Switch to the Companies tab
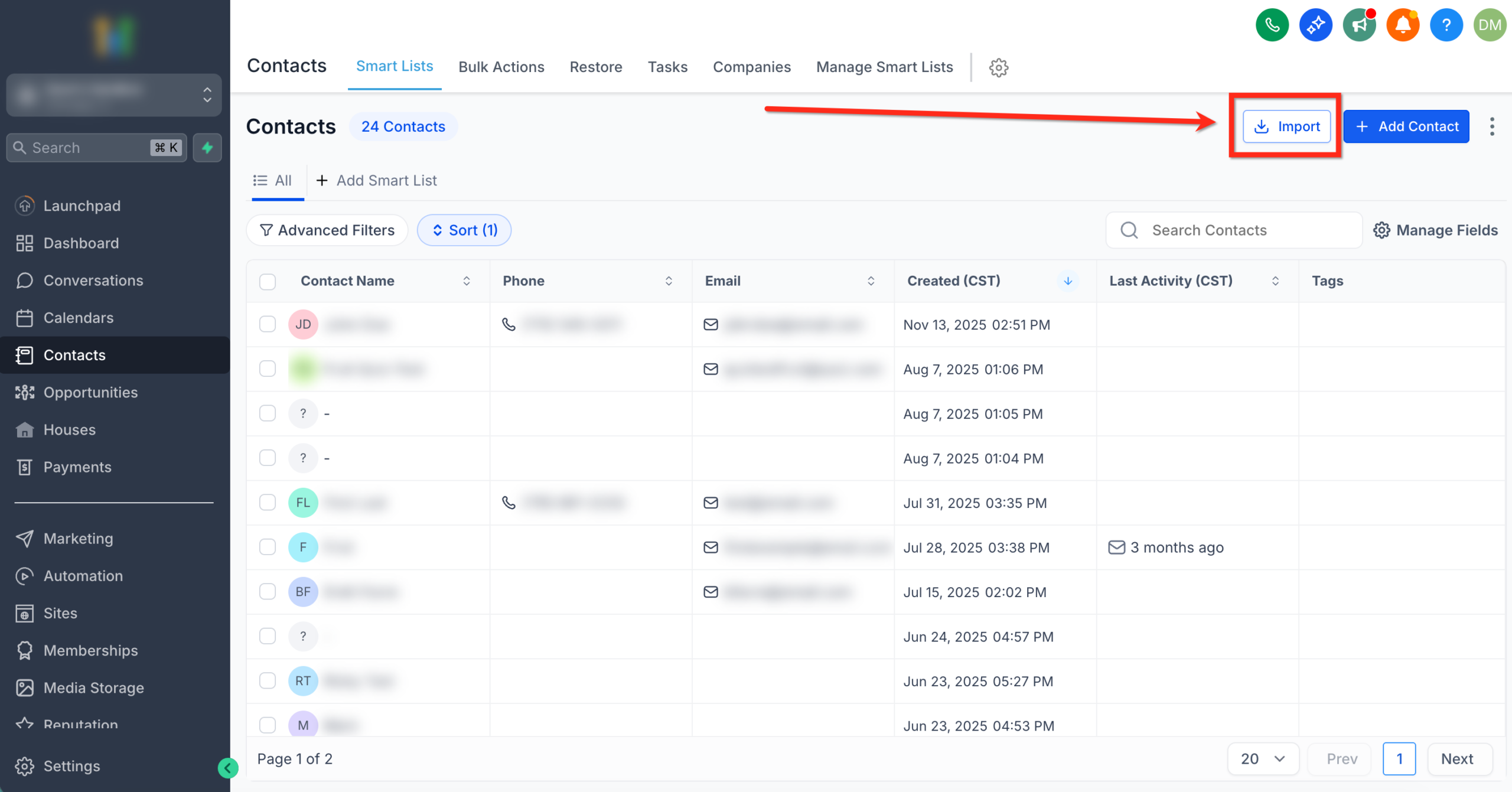The height and width of the screenshot is (792, 1512). click(x=752, y=67)
